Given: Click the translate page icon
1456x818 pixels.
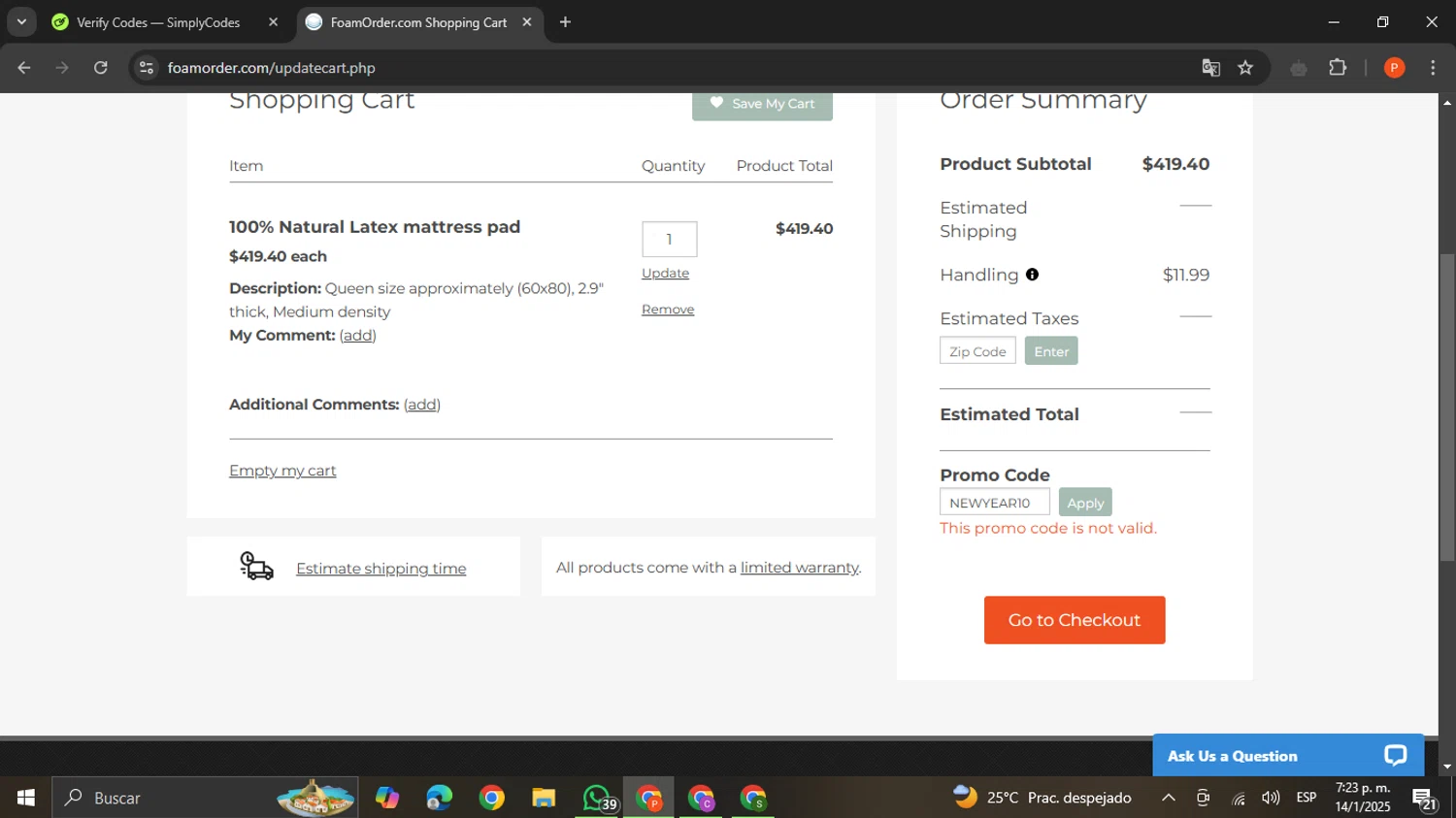Looking at the screenshot, I should coord(1210,68).
